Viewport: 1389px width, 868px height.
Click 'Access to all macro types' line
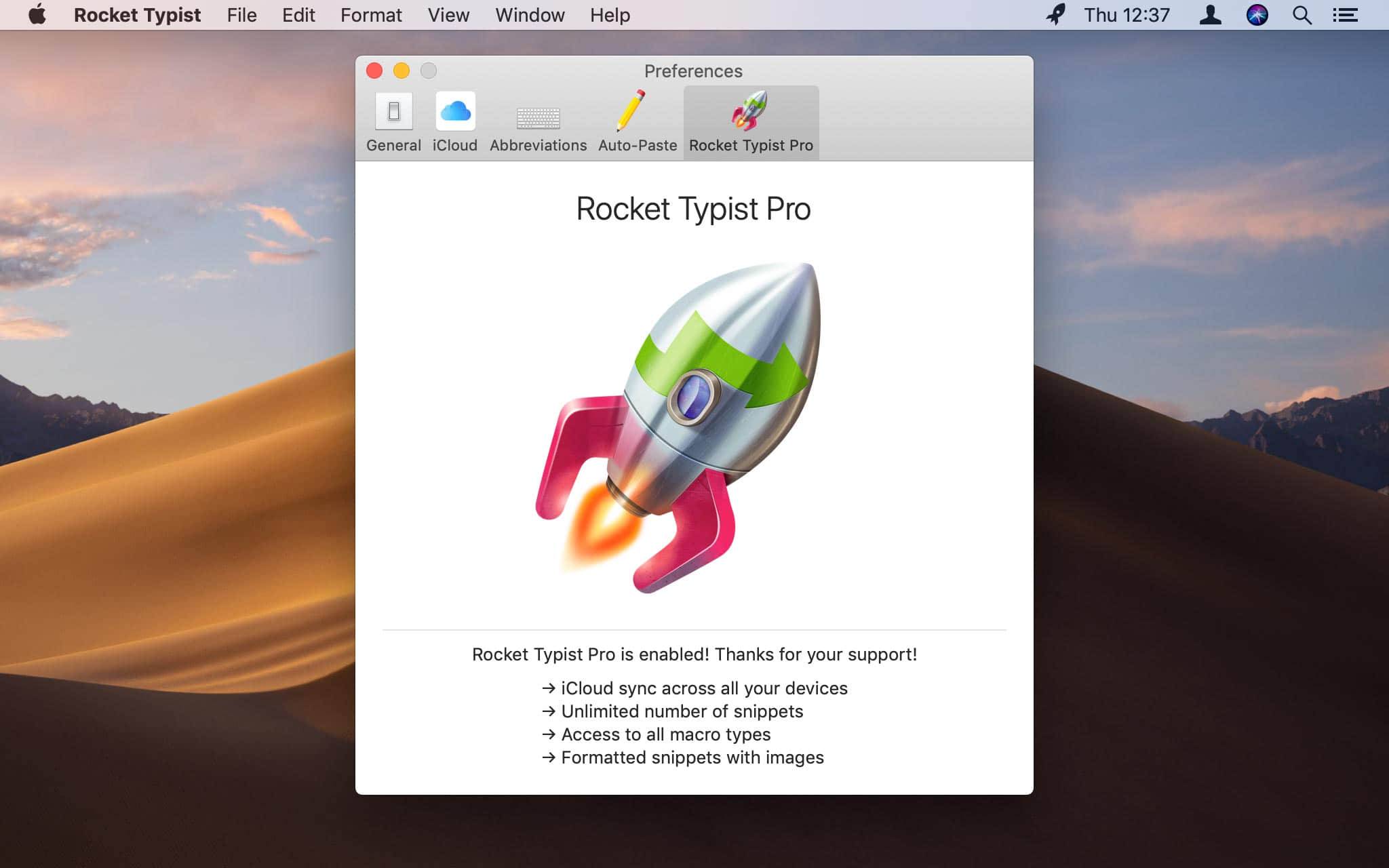656,734
